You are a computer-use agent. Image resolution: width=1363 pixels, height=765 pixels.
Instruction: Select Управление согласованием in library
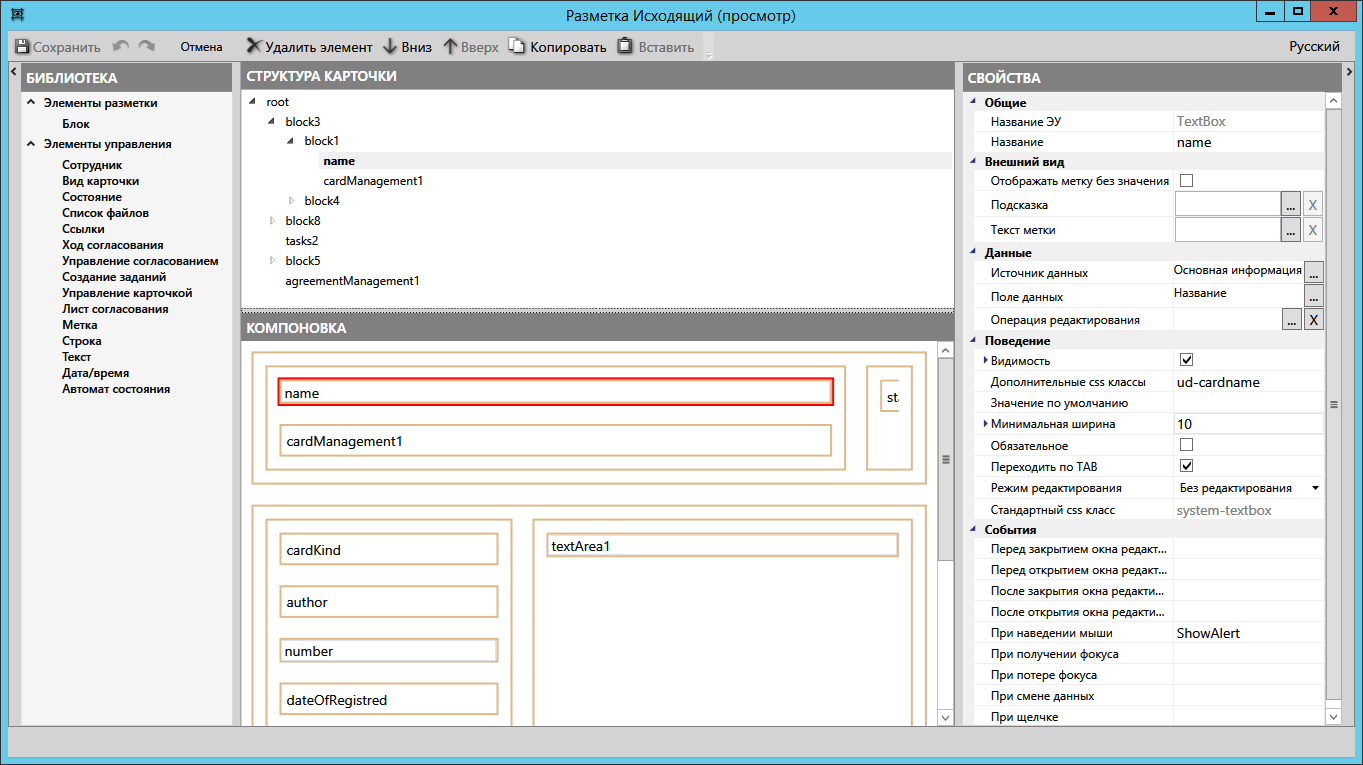[x=140, y=261]
